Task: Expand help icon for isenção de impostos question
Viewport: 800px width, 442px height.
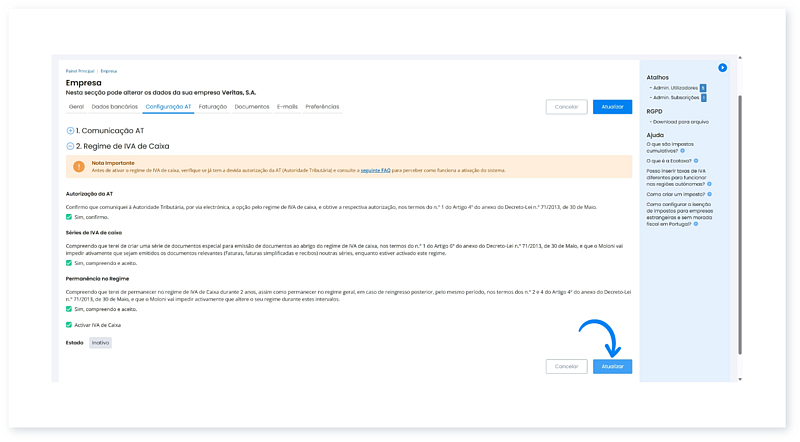Action: (x=695, y=224)
